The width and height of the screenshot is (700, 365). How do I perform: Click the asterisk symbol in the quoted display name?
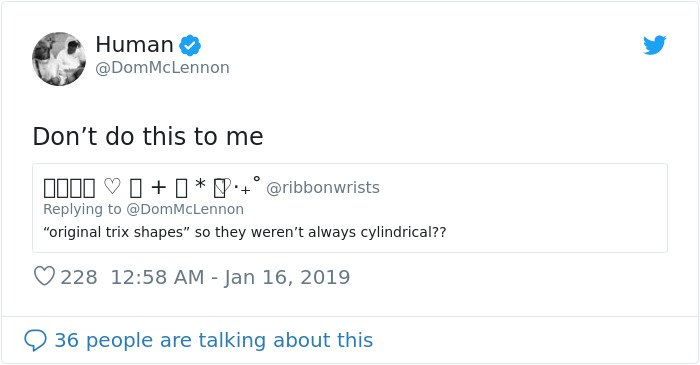[x=200, y=184]
